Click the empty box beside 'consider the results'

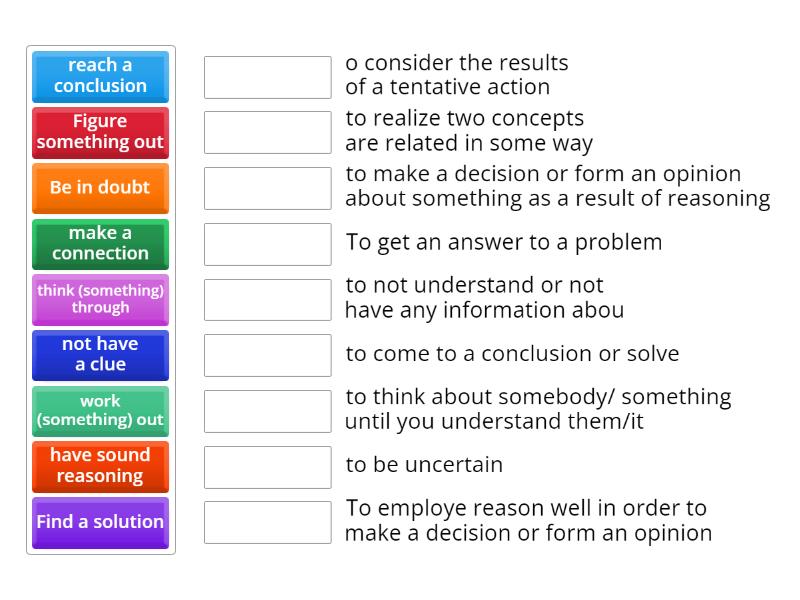pos(267,77)
